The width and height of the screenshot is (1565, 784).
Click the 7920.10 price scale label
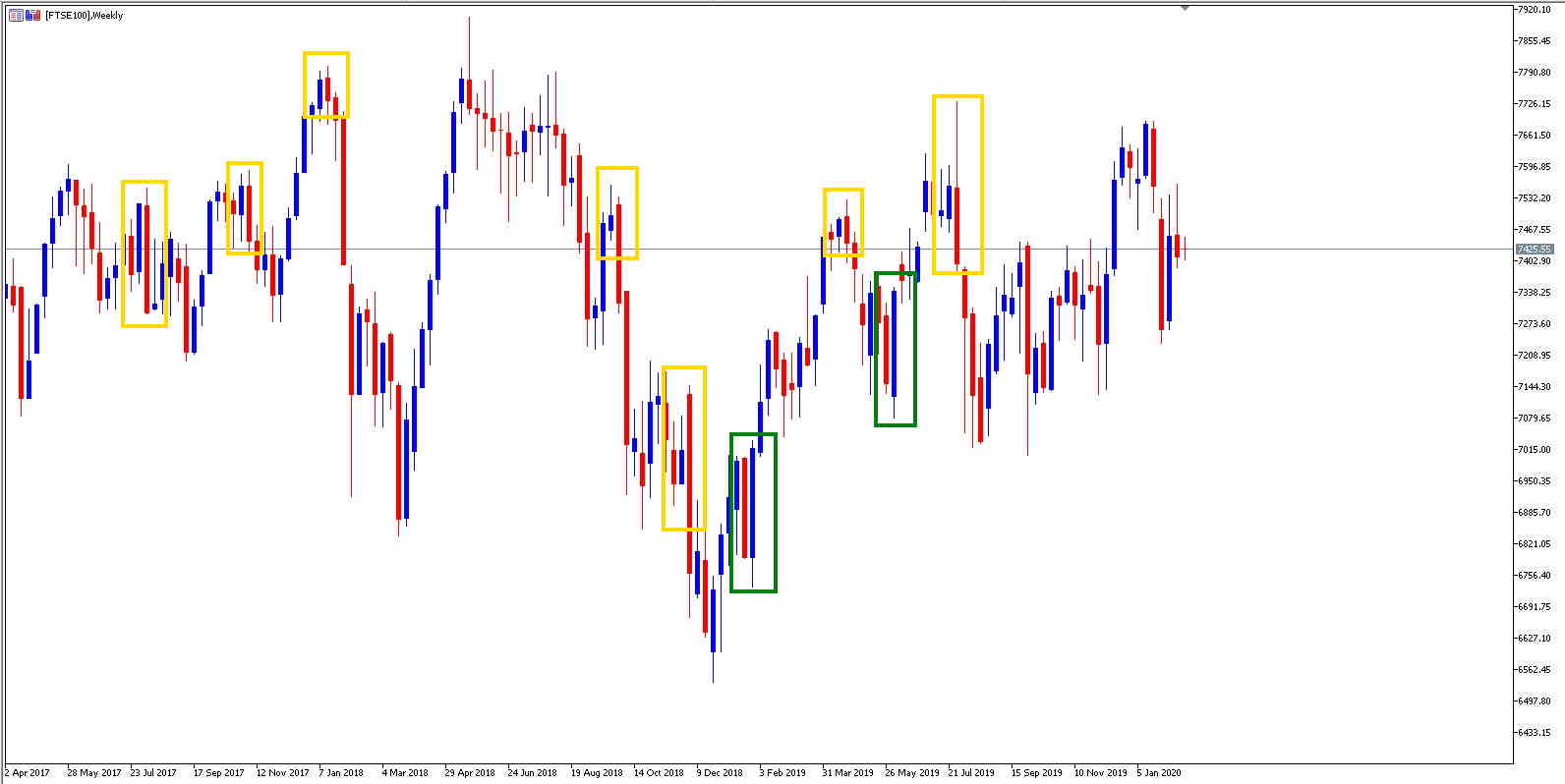(1535, 10)
